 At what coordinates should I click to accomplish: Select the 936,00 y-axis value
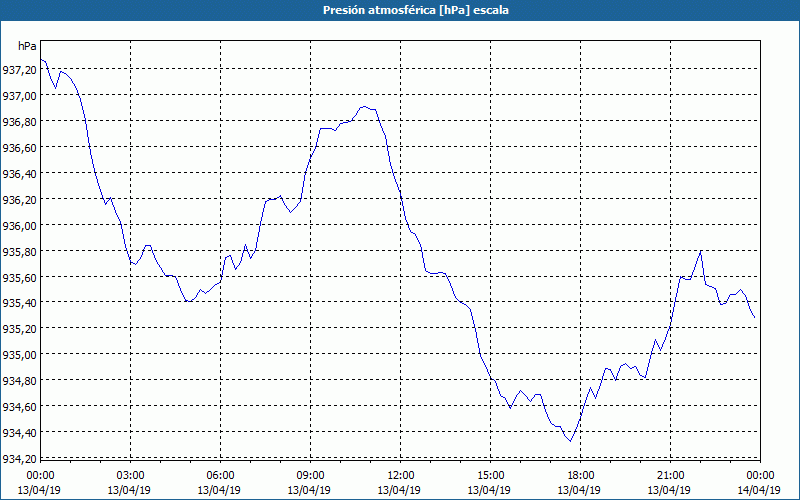(19, 225)
